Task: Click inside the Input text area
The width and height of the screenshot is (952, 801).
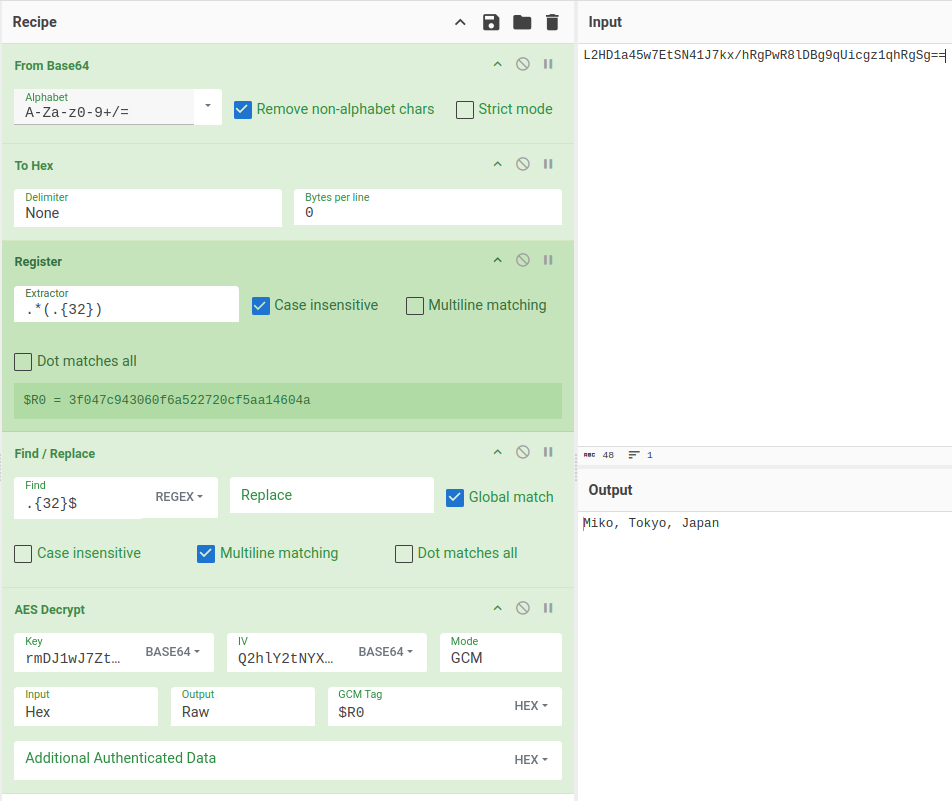Action: click(x=765, y=250)
